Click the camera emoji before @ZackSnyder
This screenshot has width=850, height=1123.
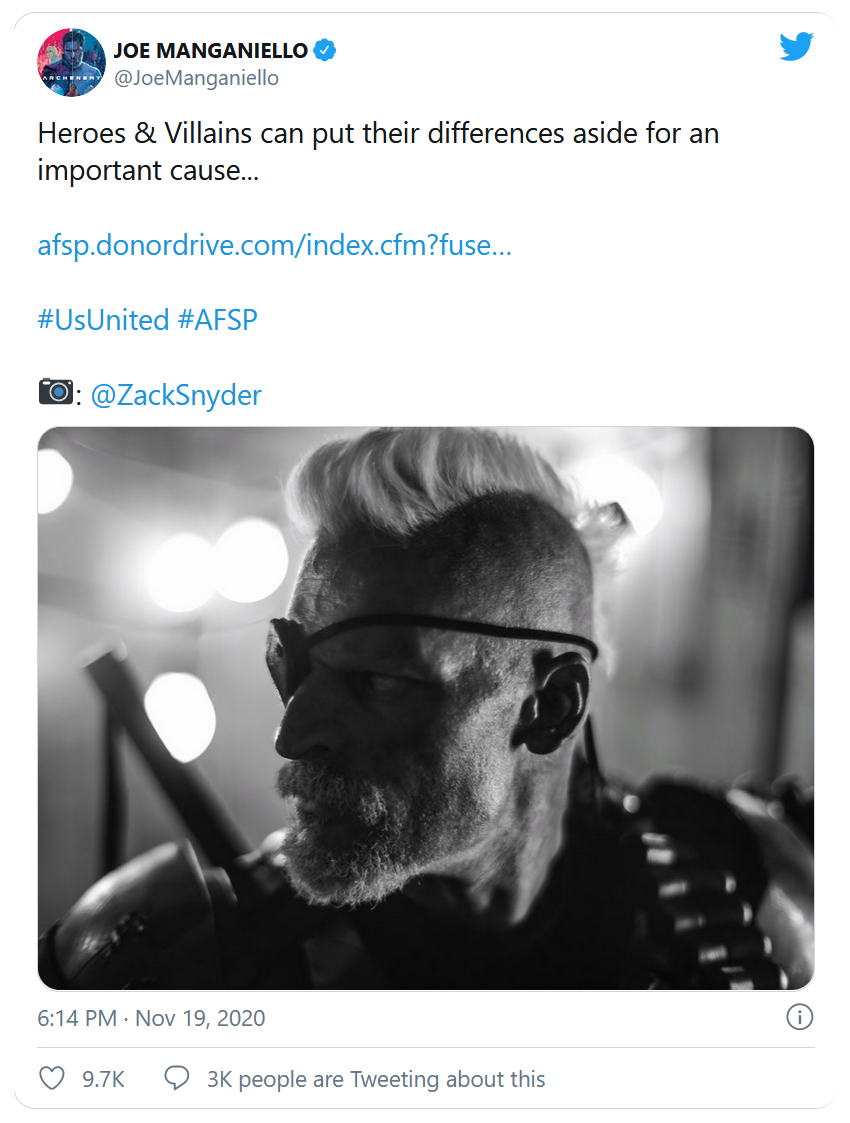point(56,392)
